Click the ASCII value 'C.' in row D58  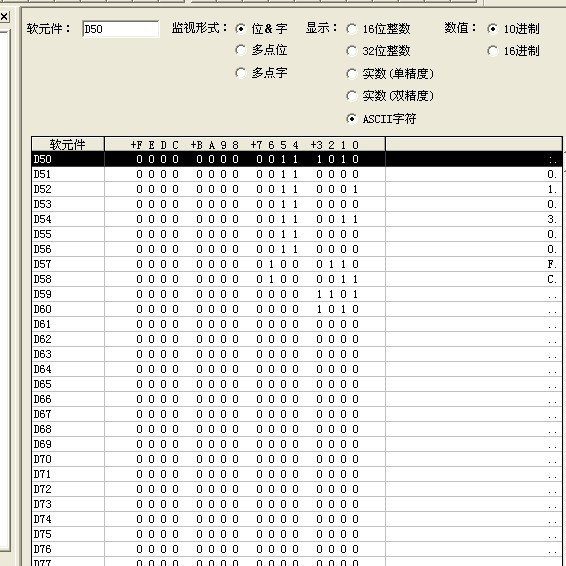tap(552, 279)
